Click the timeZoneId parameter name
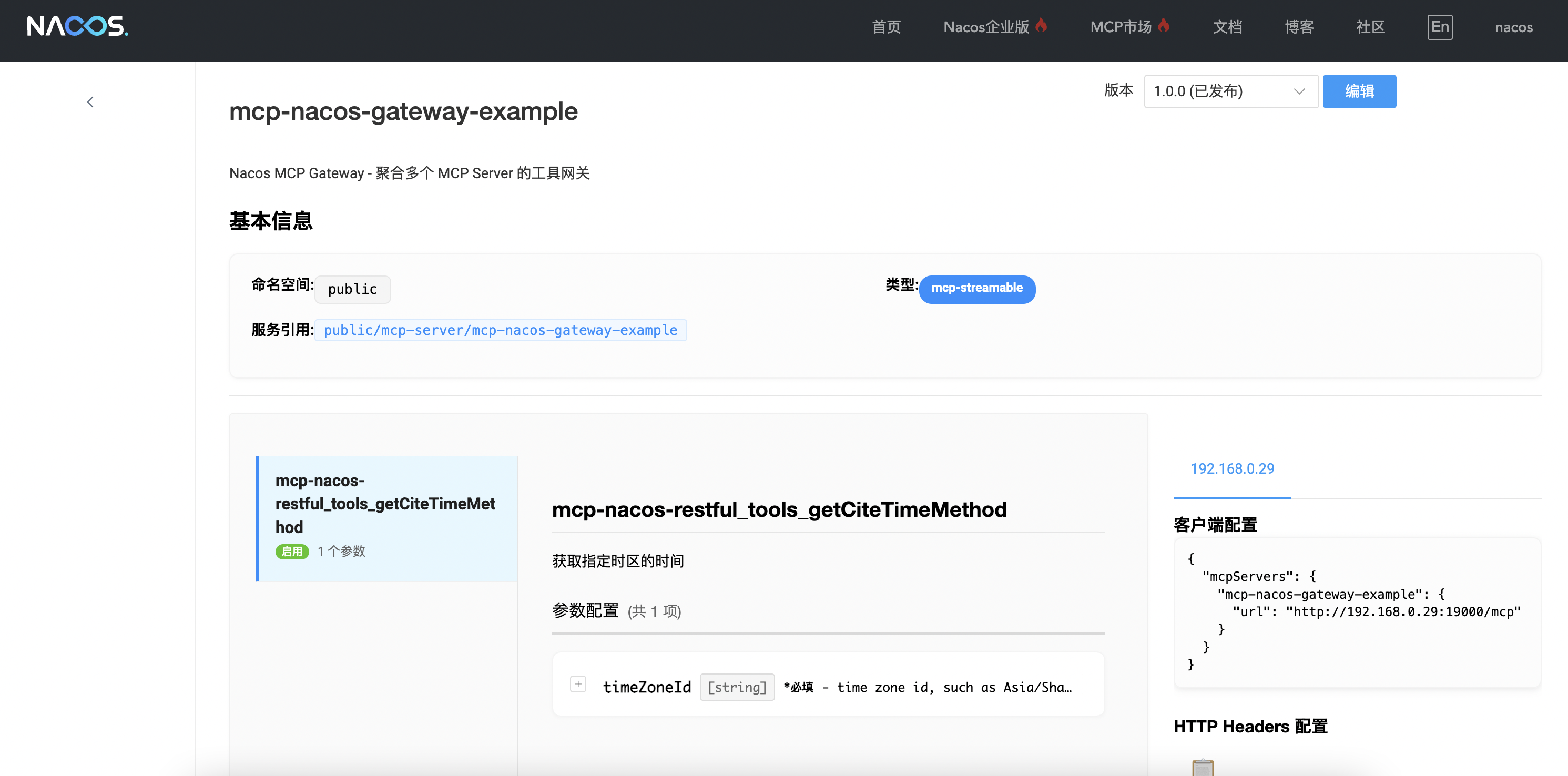Screen dimensions: 1568x776 [646, 687]
